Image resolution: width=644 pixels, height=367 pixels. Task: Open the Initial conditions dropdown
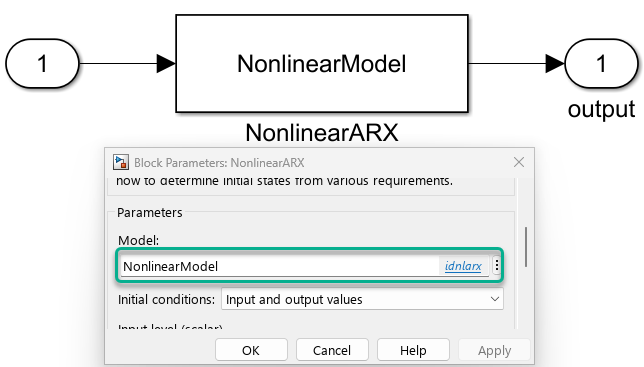(x=362, y=299)
